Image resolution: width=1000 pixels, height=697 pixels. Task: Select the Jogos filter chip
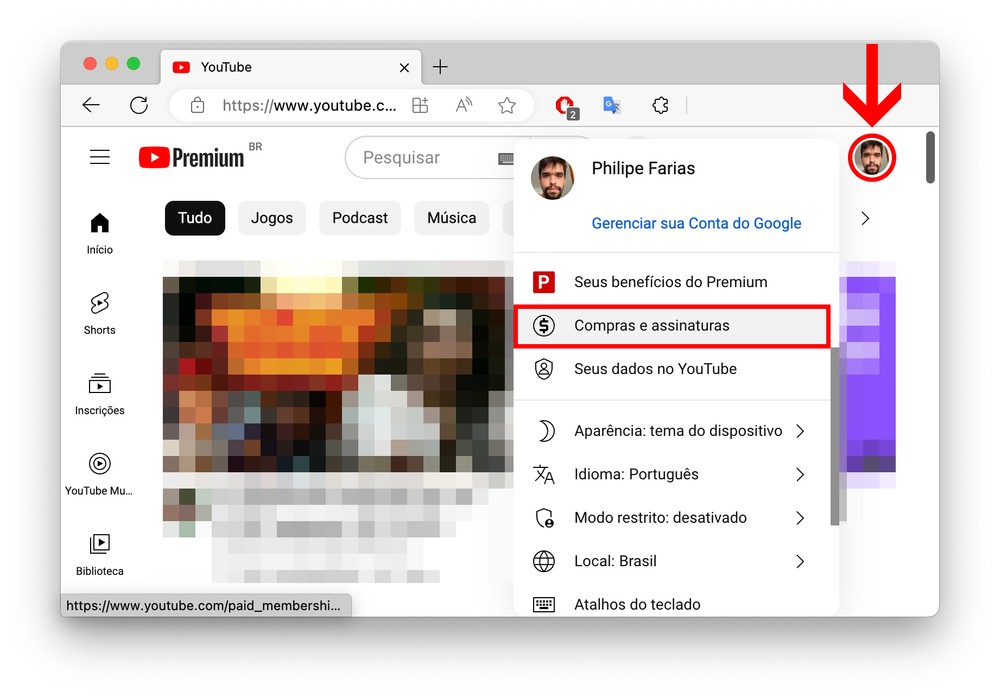coord(272,218)
